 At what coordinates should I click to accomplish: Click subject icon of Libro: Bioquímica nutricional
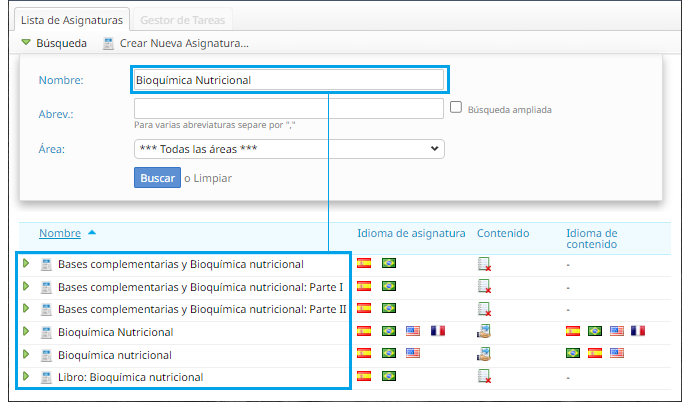[x=46, y=377]
